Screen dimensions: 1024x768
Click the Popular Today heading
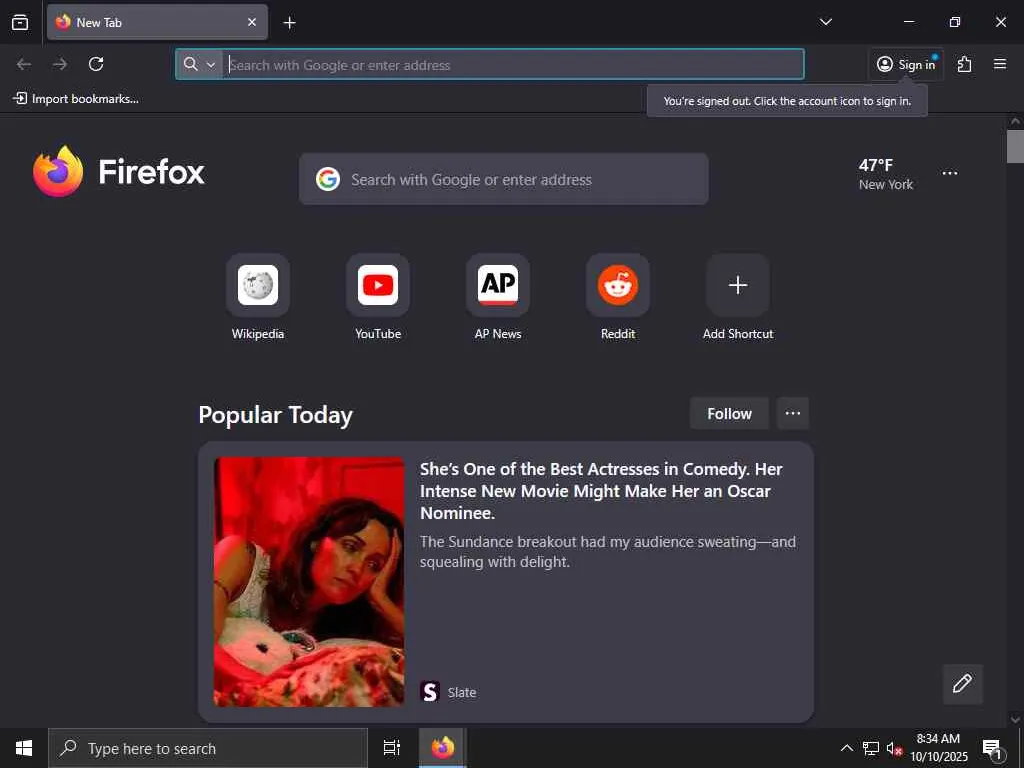coord(276,415)
